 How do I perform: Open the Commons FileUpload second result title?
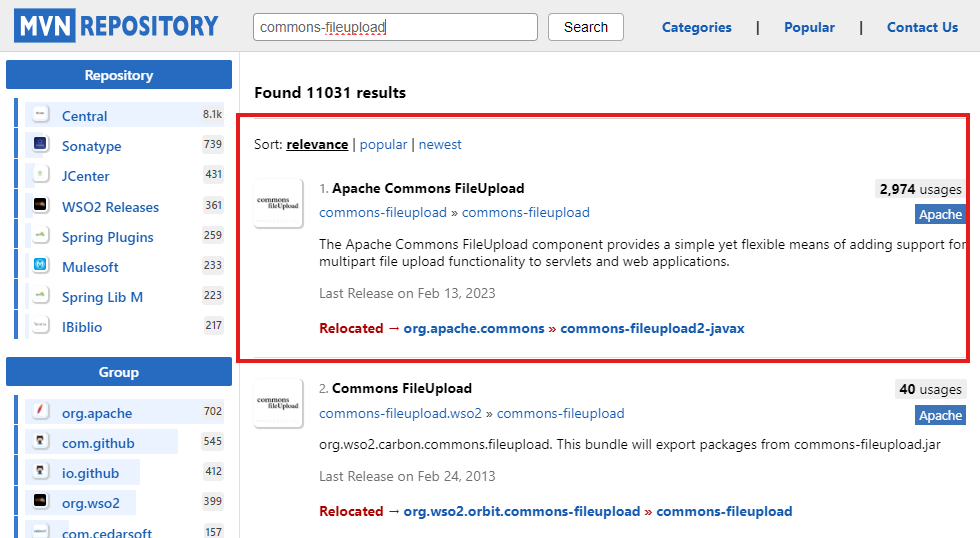click(402, 388)
